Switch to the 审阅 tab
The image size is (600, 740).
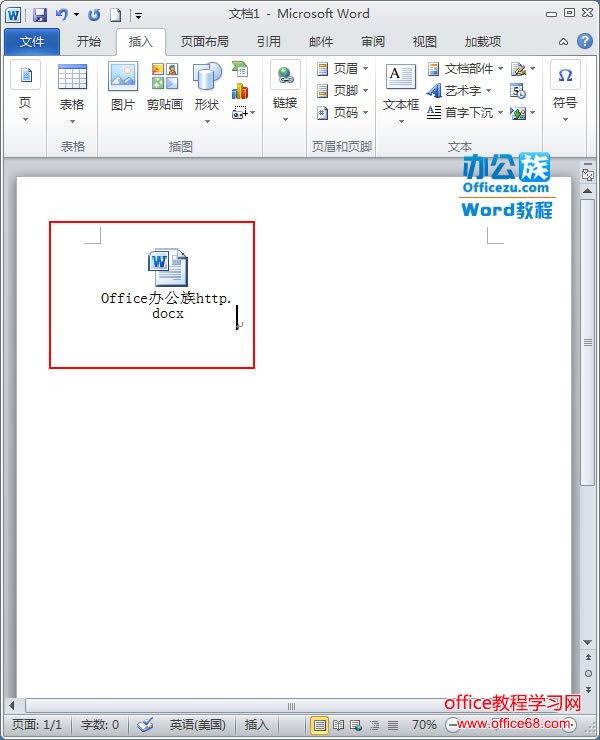[x=373, y=42]
